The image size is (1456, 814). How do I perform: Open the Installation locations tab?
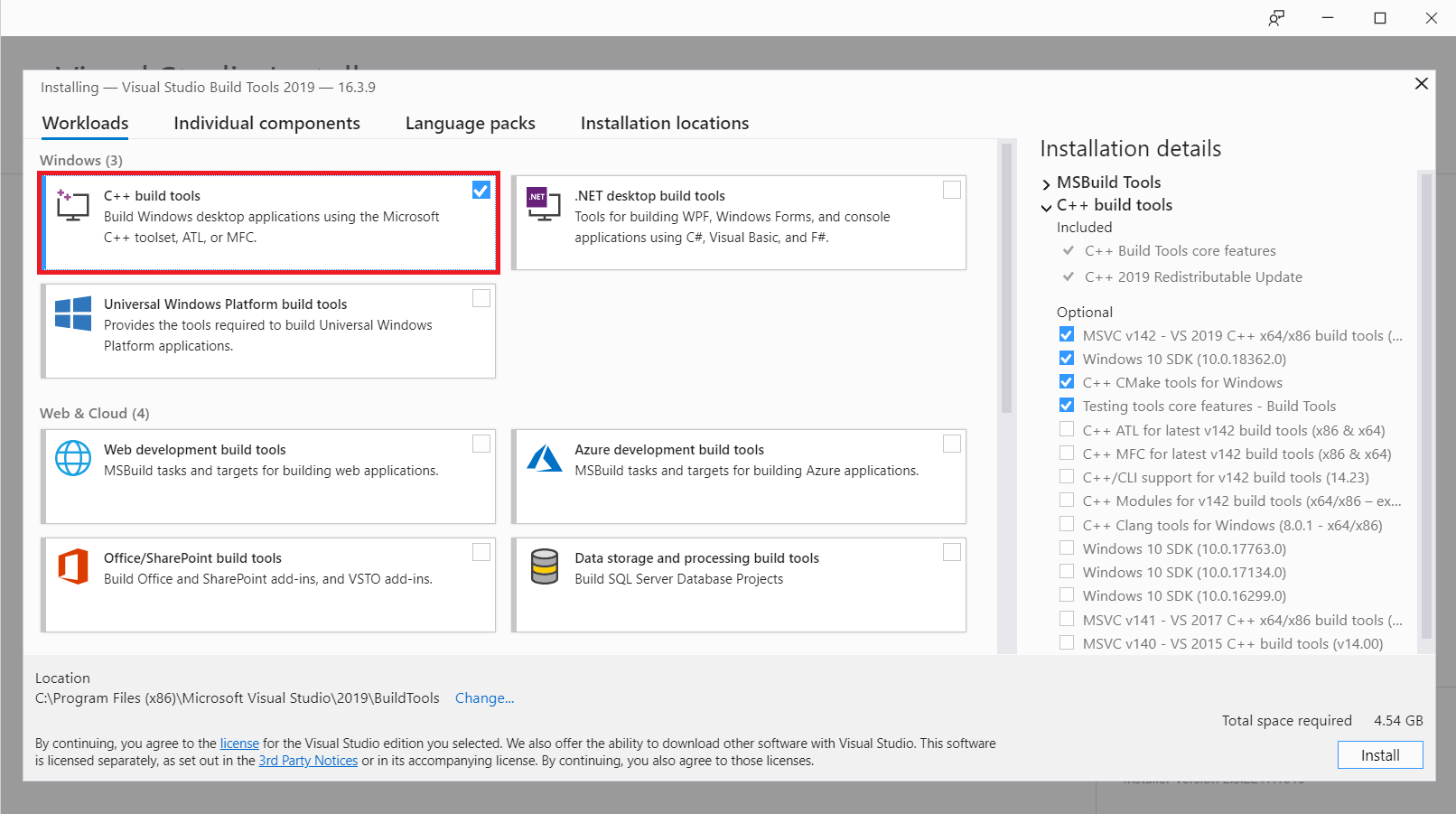coord(665,124)
